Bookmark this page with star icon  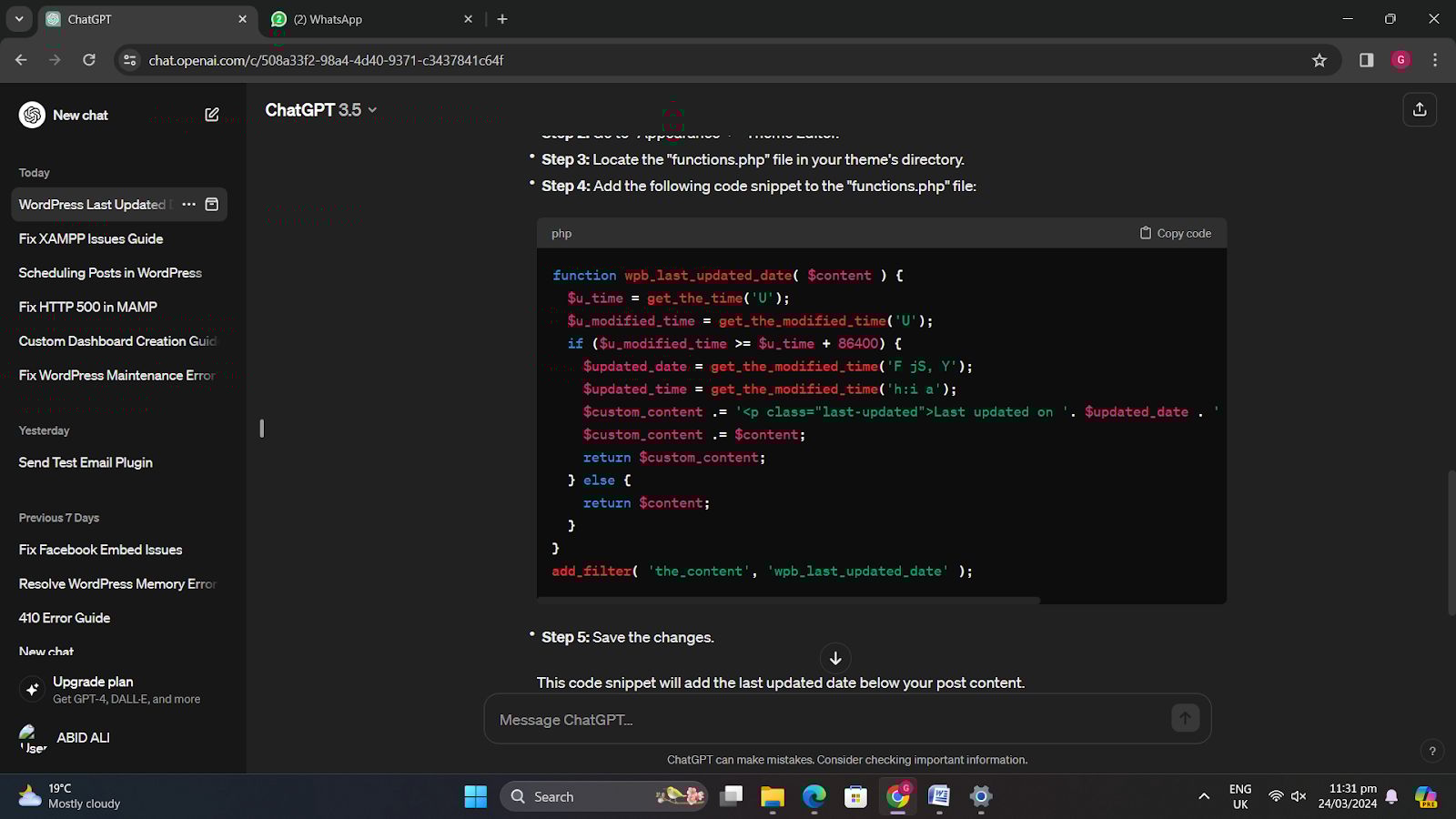click(1319, 60)
